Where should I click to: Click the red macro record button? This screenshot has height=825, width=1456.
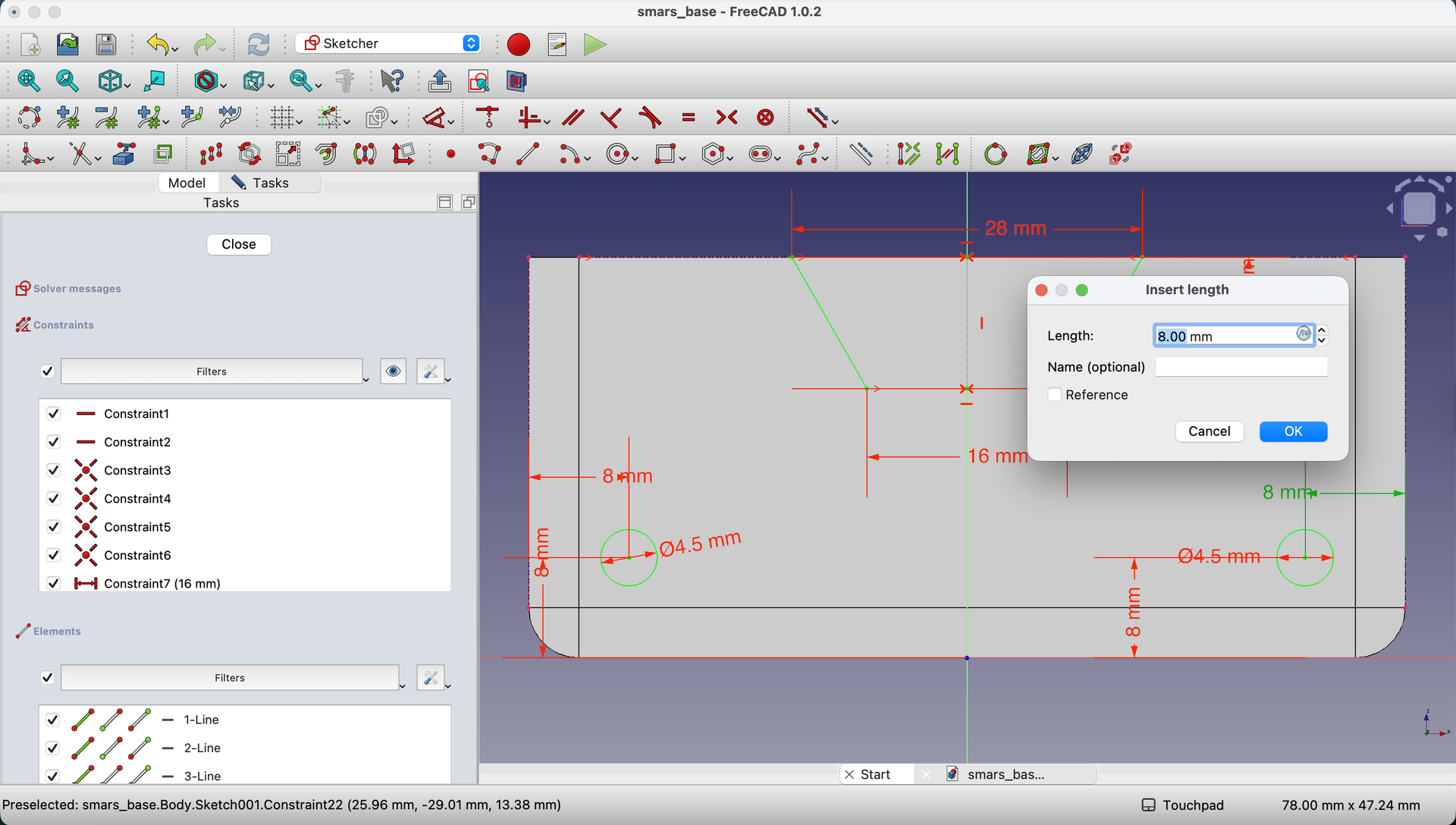(x=519, y=45)
